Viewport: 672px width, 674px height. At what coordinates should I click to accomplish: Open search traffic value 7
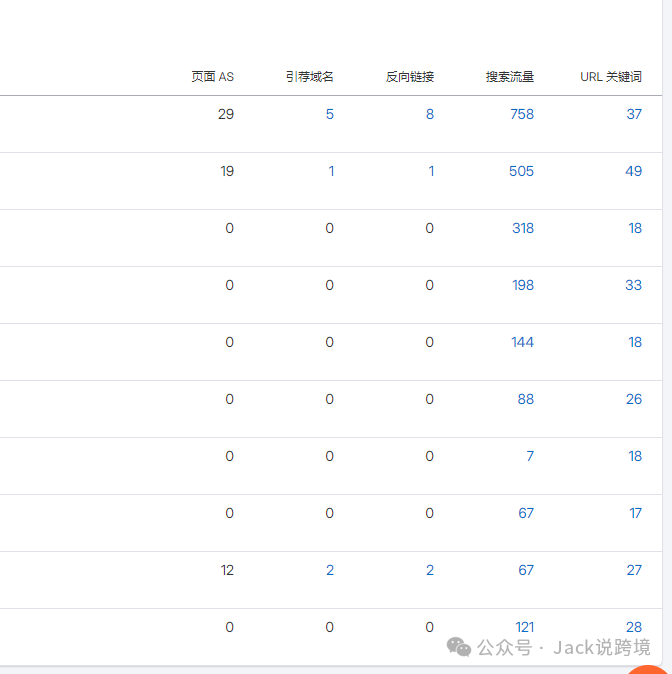[x=530, y=456]
